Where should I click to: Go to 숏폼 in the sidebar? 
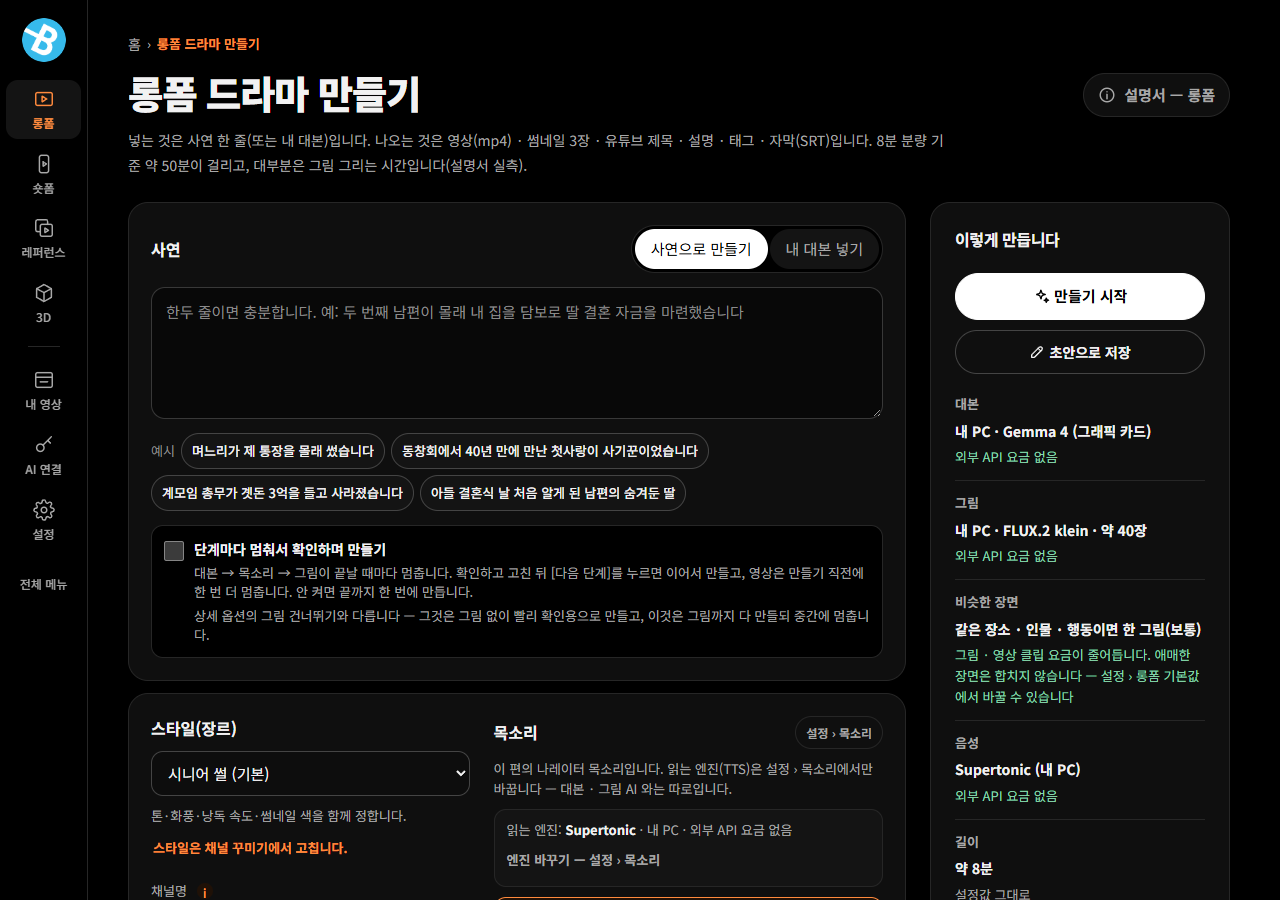pyautogui.click(x=43, y=174)
